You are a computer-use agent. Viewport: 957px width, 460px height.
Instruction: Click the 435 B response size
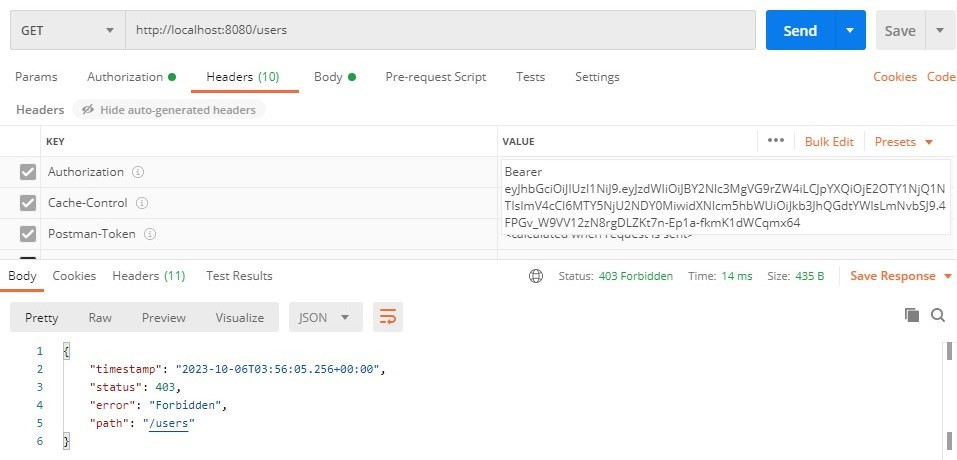coord(810,276)
